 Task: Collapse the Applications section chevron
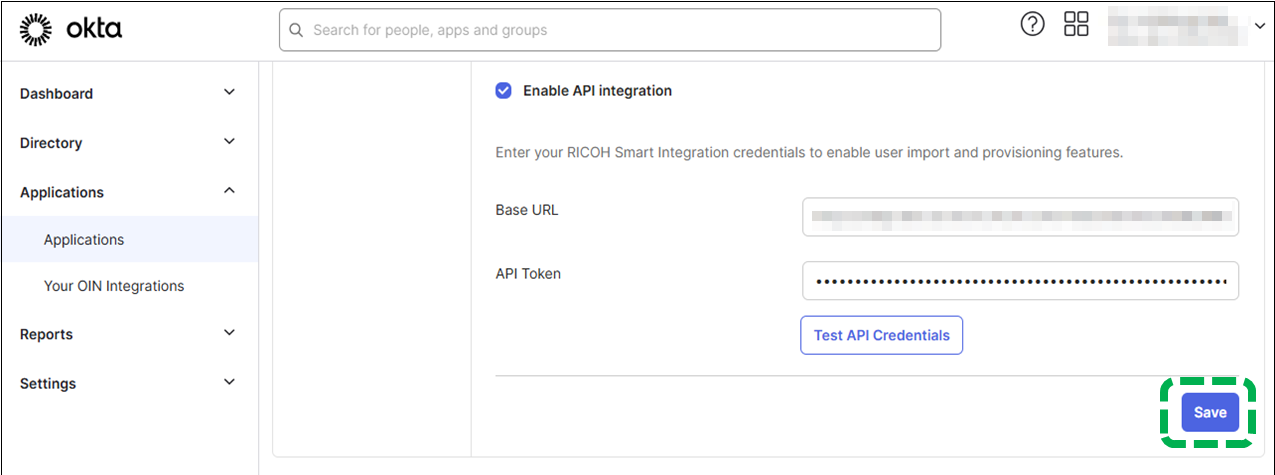point(229,191)
